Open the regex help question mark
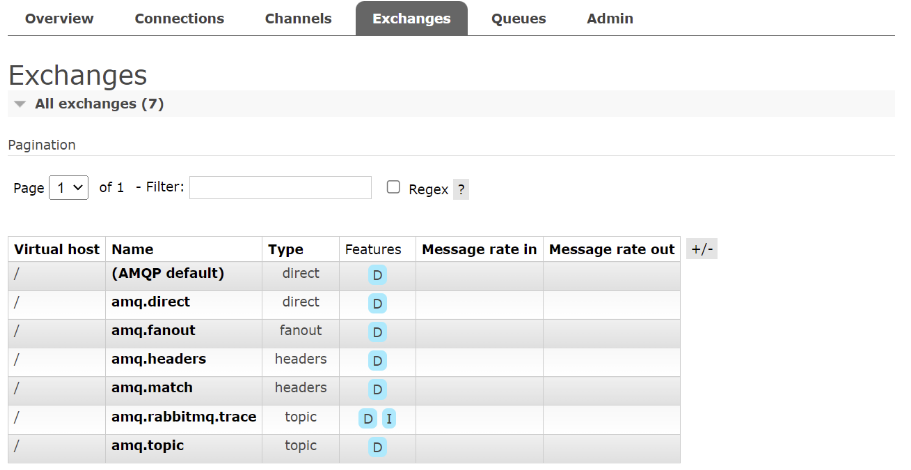 [461, 189]
